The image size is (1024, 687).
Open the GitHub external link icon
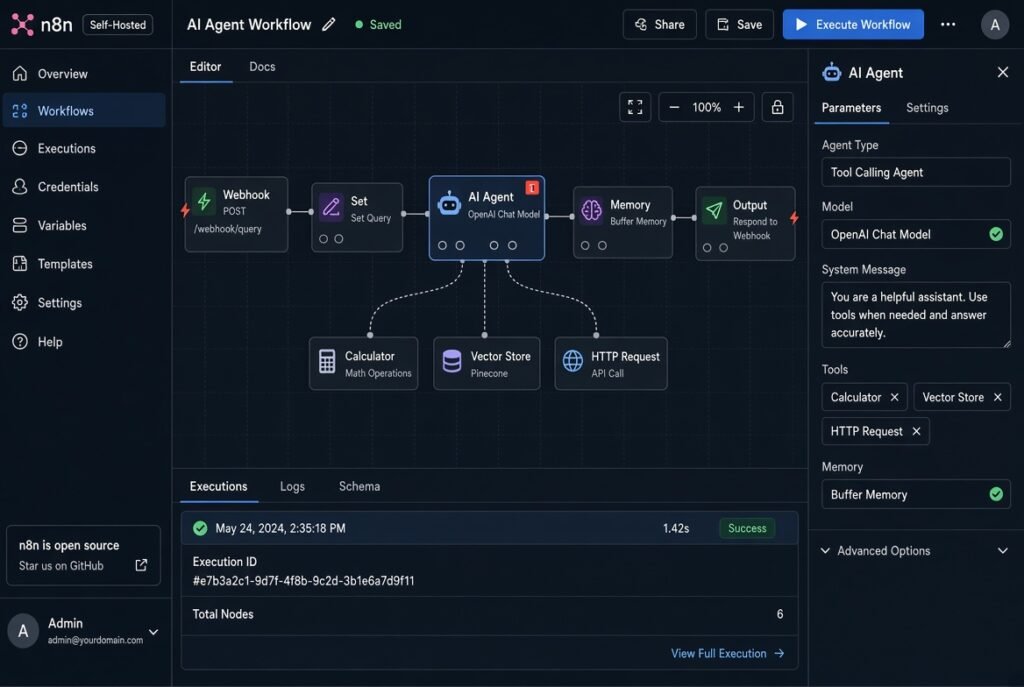(141, 565)
